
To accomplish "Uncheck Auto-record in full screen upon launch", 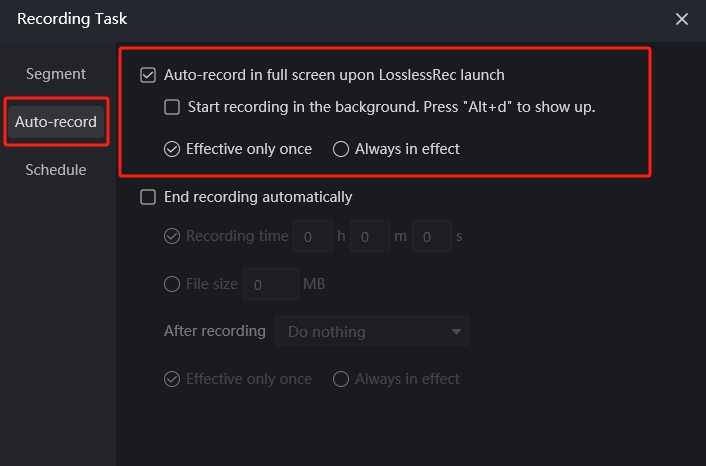I will pos(148,75).
